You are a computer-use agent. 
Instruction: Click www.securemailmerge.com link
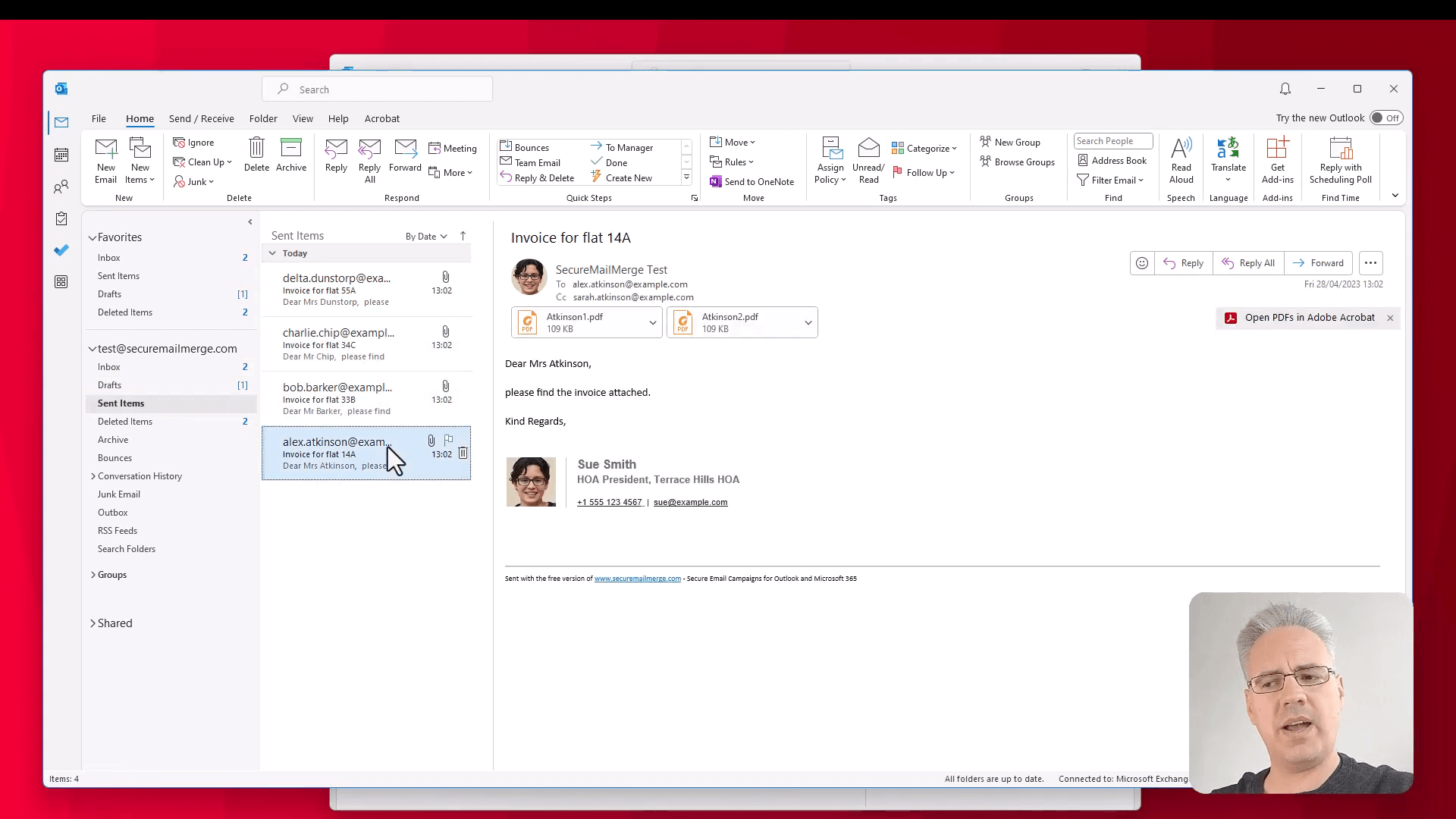[637, 578]
